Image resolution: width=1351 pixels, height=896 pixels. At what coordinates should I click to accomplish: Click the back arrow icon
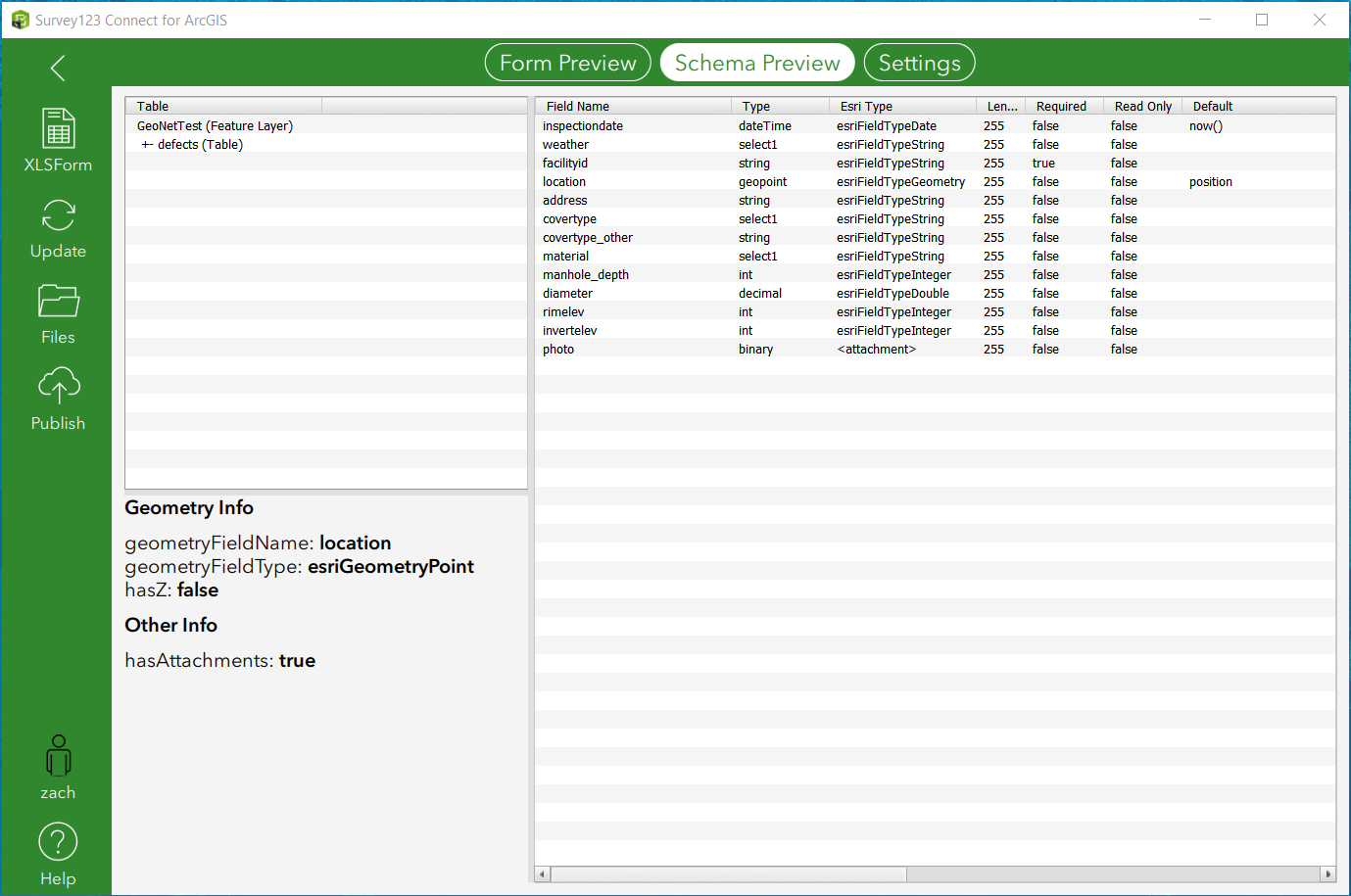point(58,68)
